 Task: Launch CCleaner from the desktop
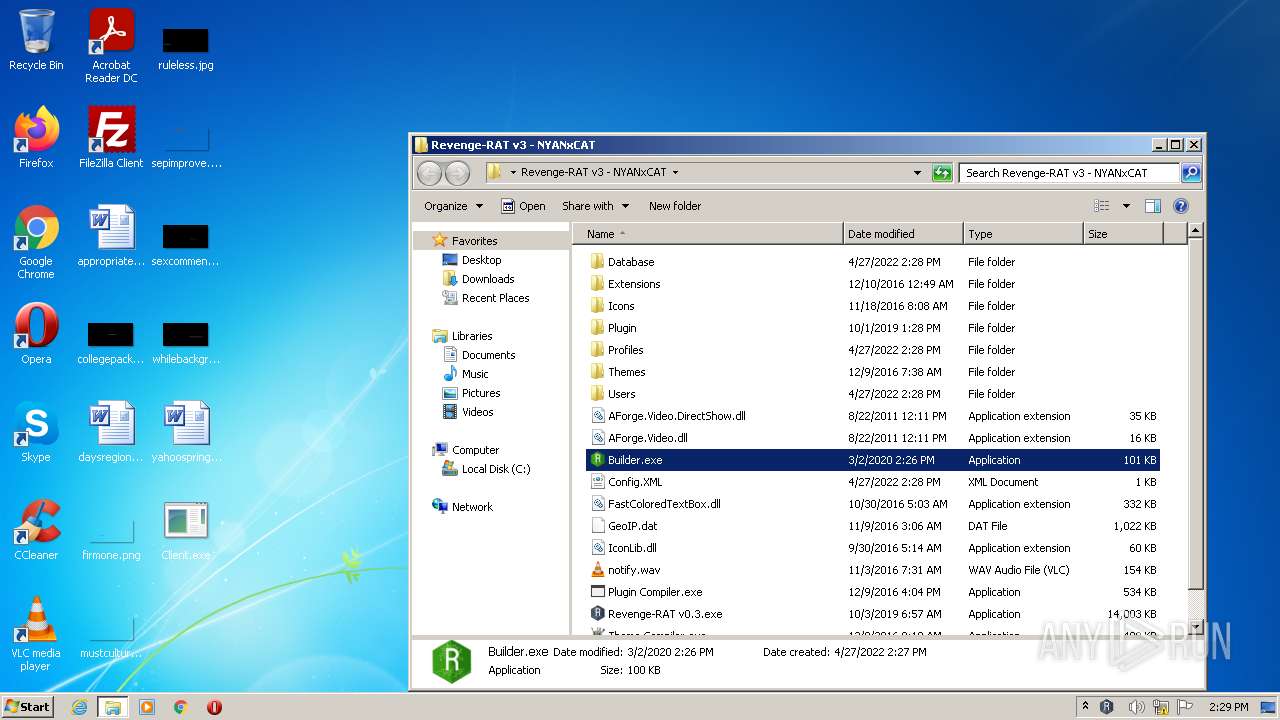pos(36,530)
